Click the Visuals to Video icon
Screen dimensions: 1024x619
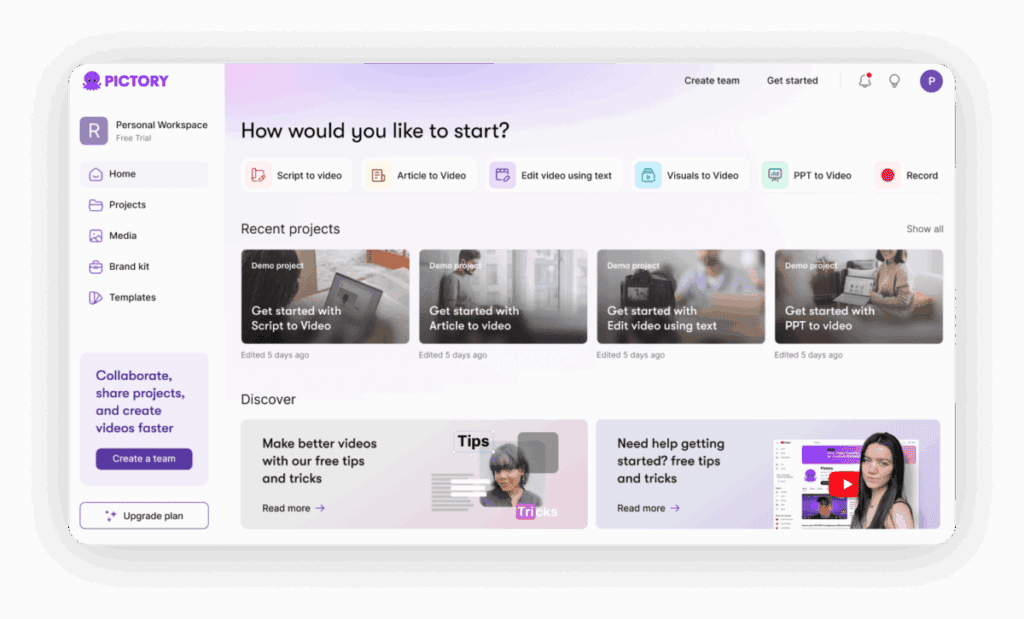point(648,175)
